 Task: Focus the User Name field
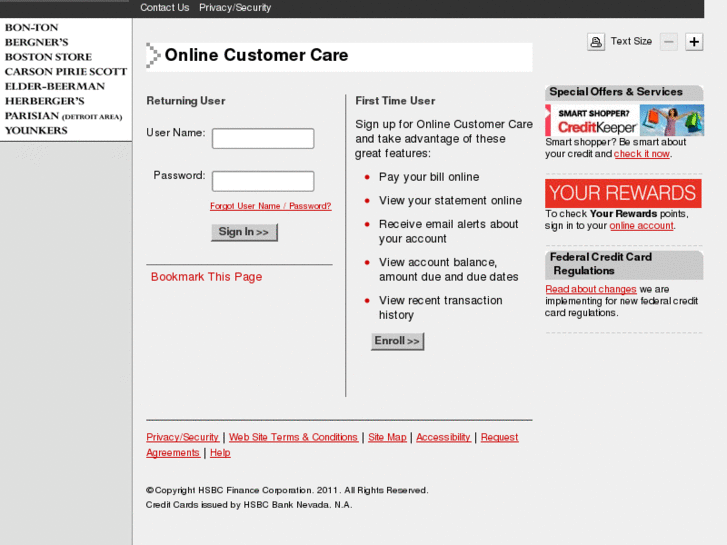click(x=263, y=139)
